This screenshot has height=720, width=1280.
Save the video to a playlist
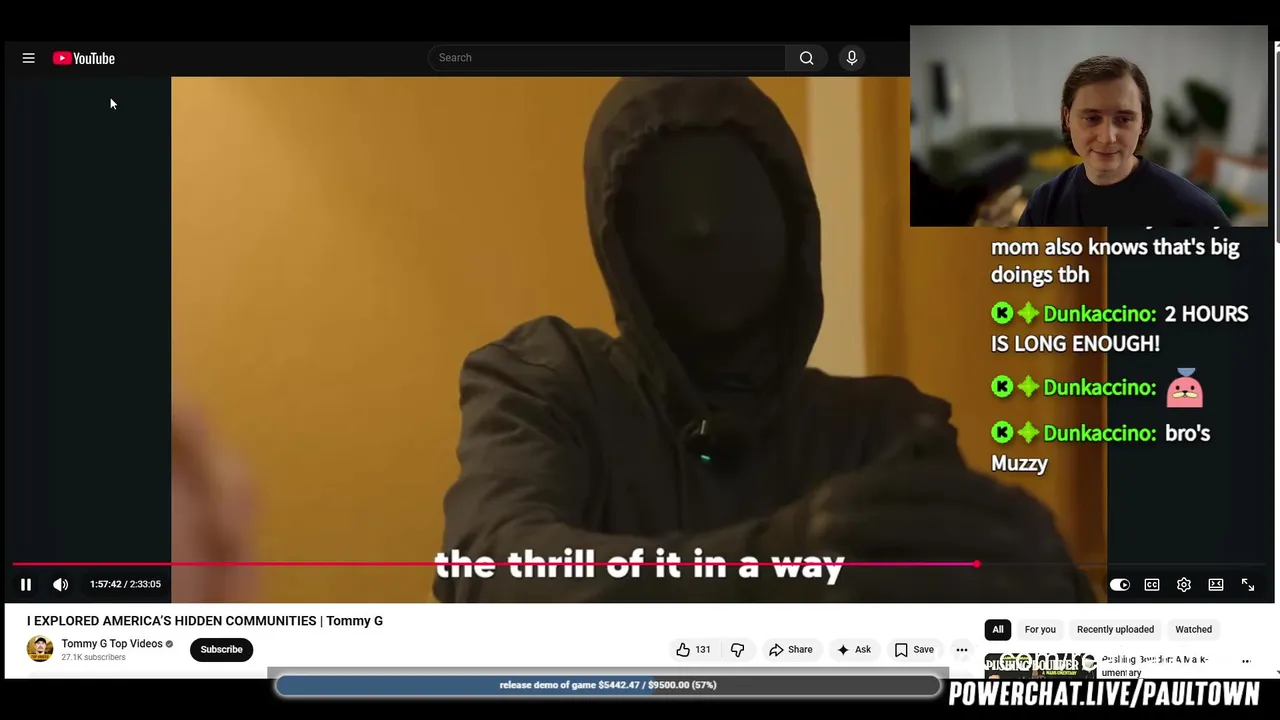(x=914, y=649)
